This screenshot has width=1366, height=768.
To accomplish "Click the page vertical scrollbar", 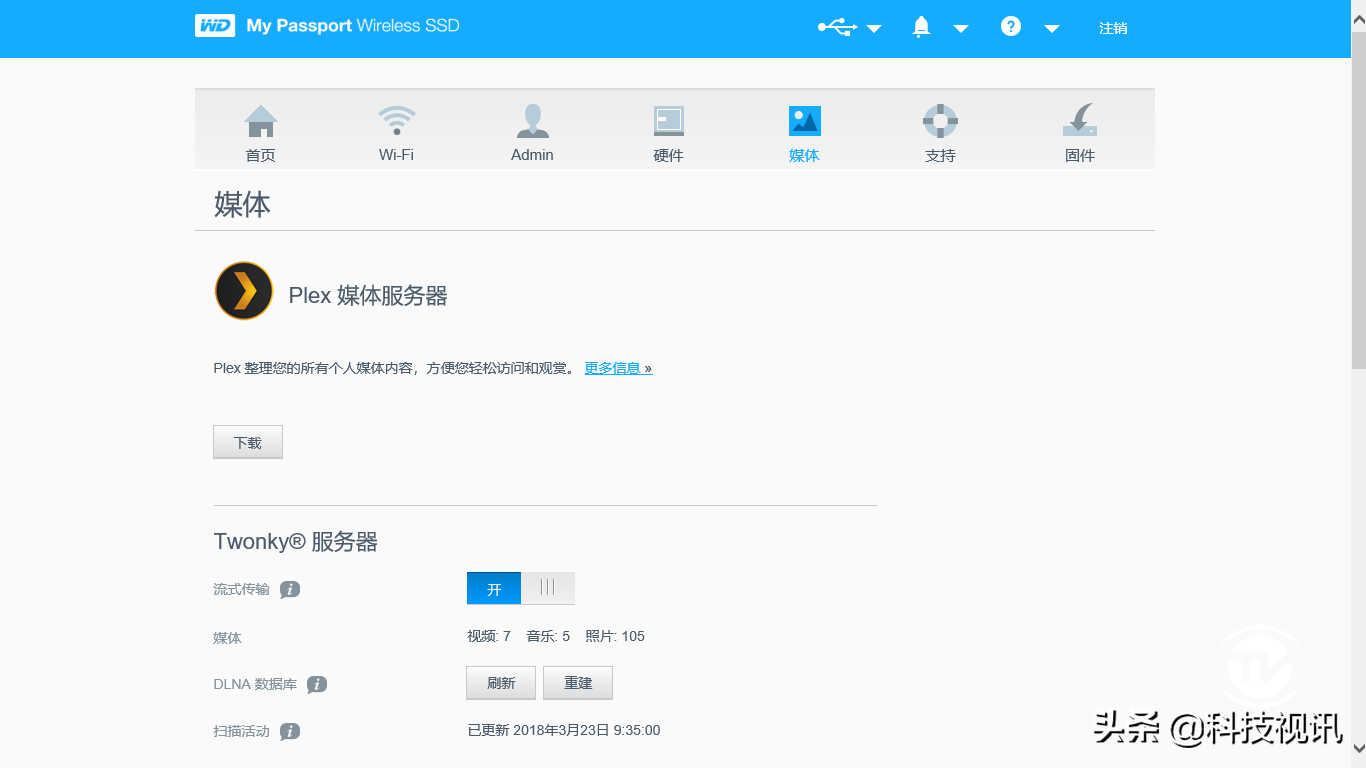I will pos(1358,200).
